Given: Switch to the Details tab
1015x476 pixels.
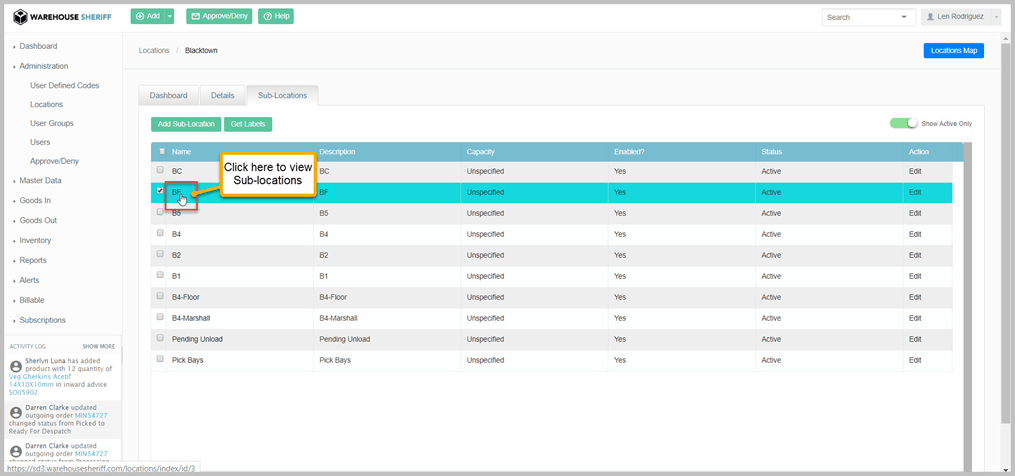Looking at the screenshot, I should click(x=222, y=96).
